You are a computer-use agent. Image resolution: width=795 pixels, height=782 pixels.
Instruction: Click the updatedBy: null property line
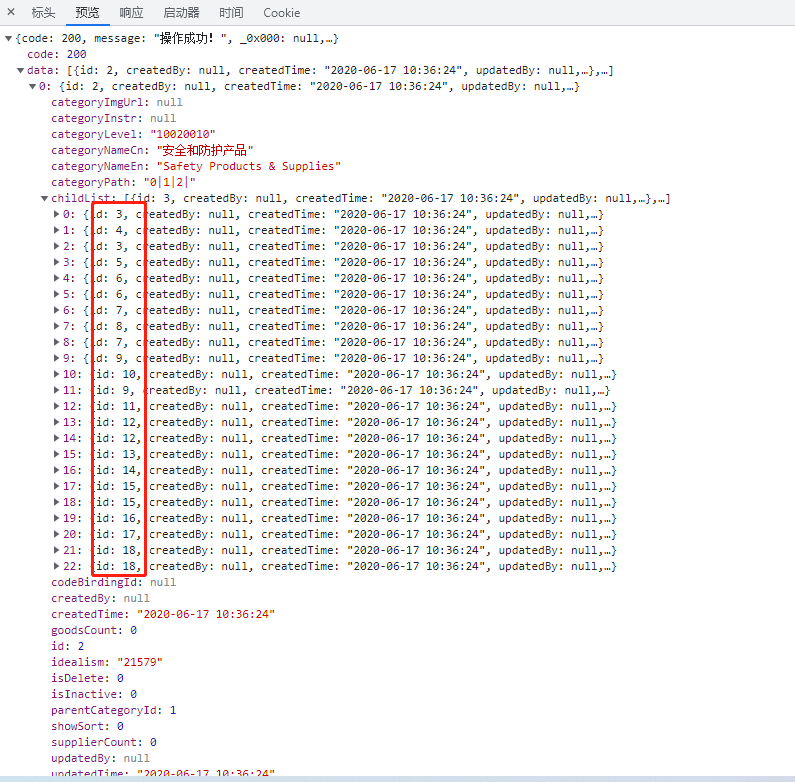100,759
